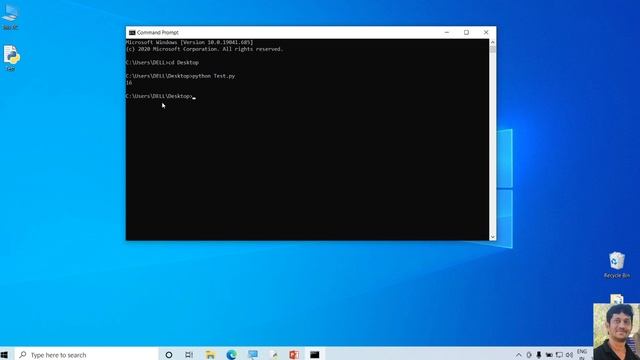Select the Recycle Bin desktop icon

(617, 265)
